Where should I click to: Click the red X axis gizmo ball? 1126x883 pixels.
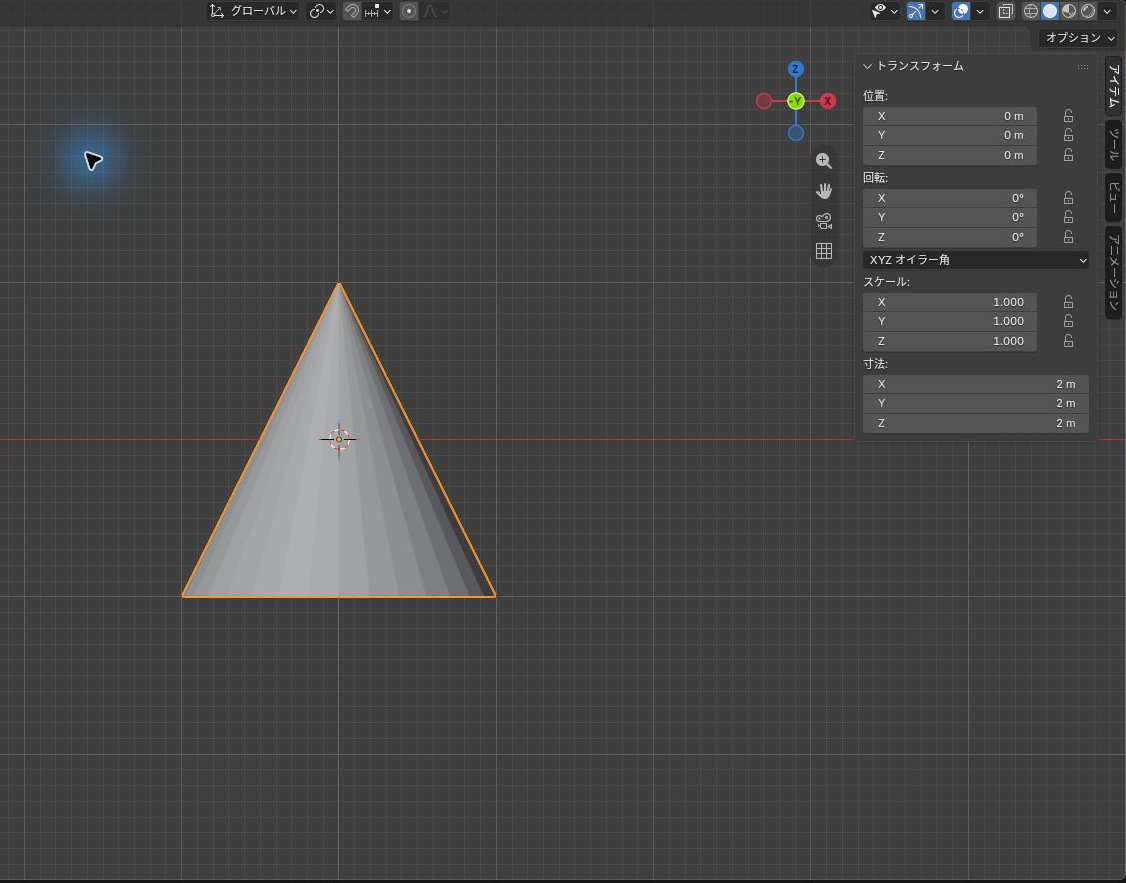click(x=828, y=101)
